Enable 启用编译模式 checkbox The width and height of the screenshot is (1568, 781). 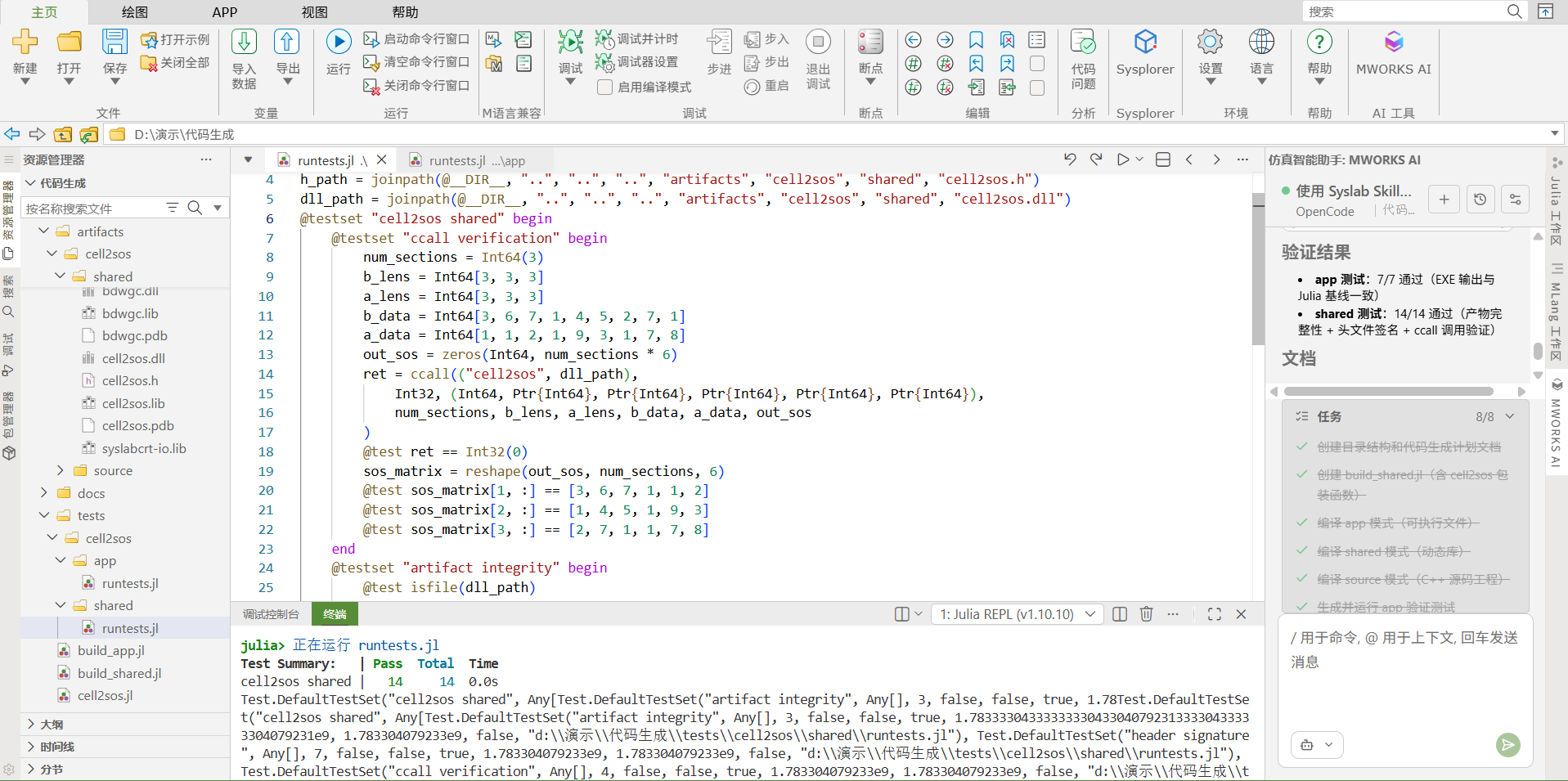click(605, 87)
